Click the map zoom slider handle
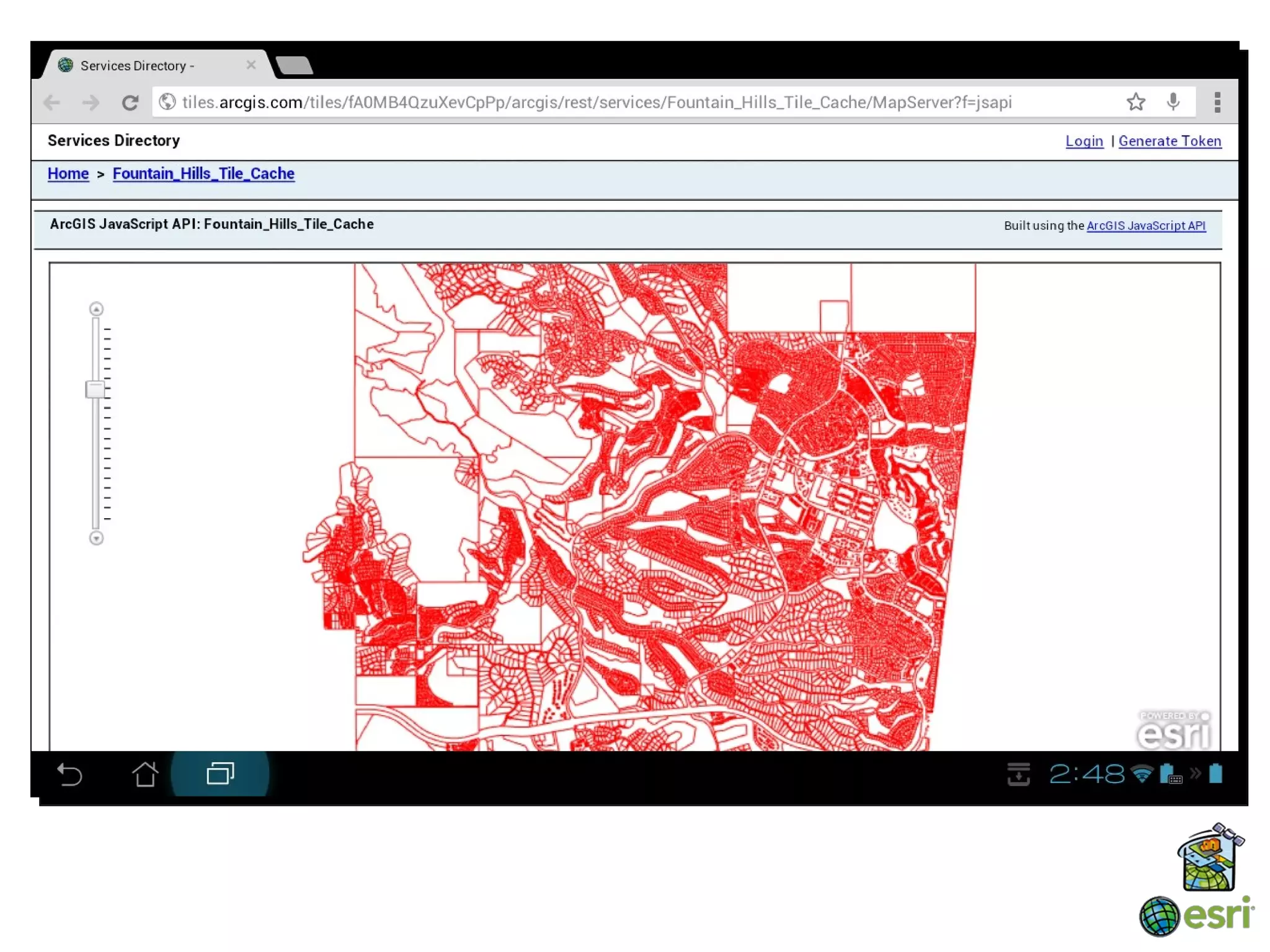1270x952 pixels. tap(95, 389)
